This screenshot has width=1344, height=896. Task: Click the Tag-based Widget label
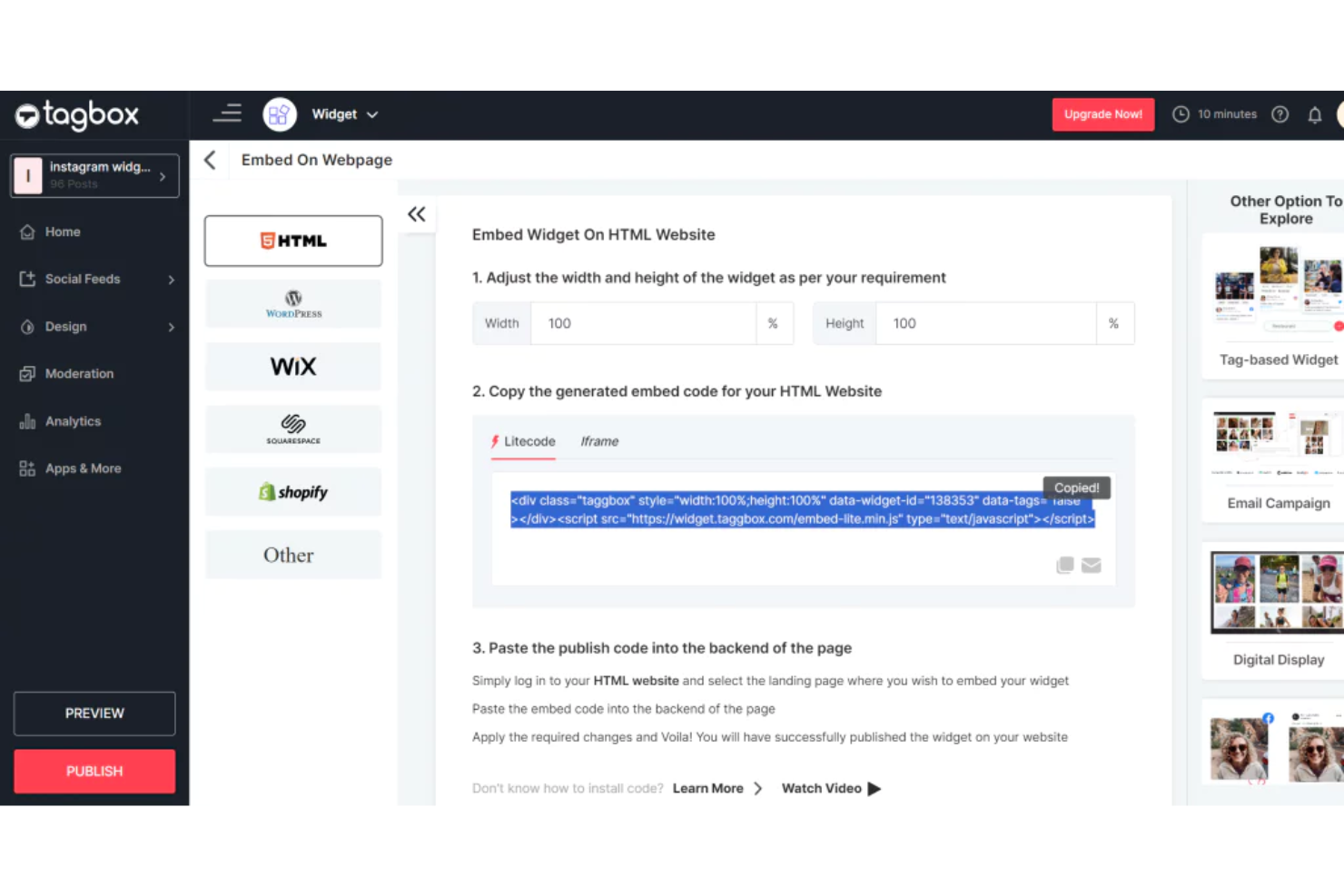pos(1279,360)
